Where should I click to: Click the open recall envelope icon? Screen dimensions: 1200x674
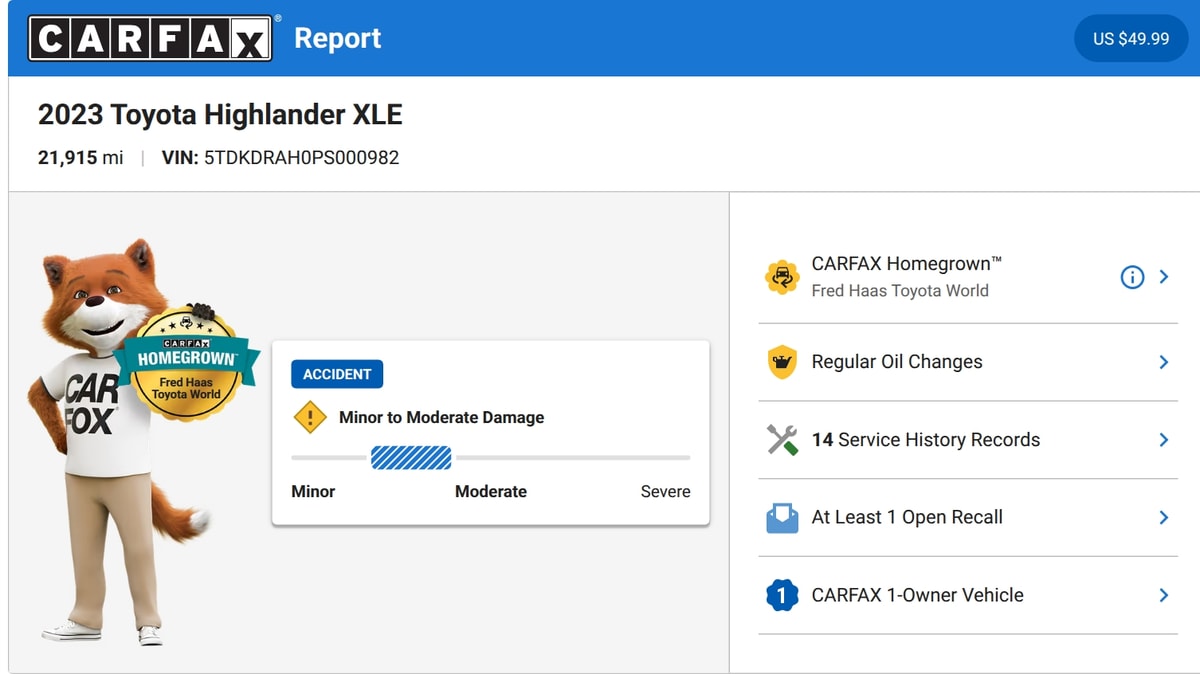tap(782, 518)
